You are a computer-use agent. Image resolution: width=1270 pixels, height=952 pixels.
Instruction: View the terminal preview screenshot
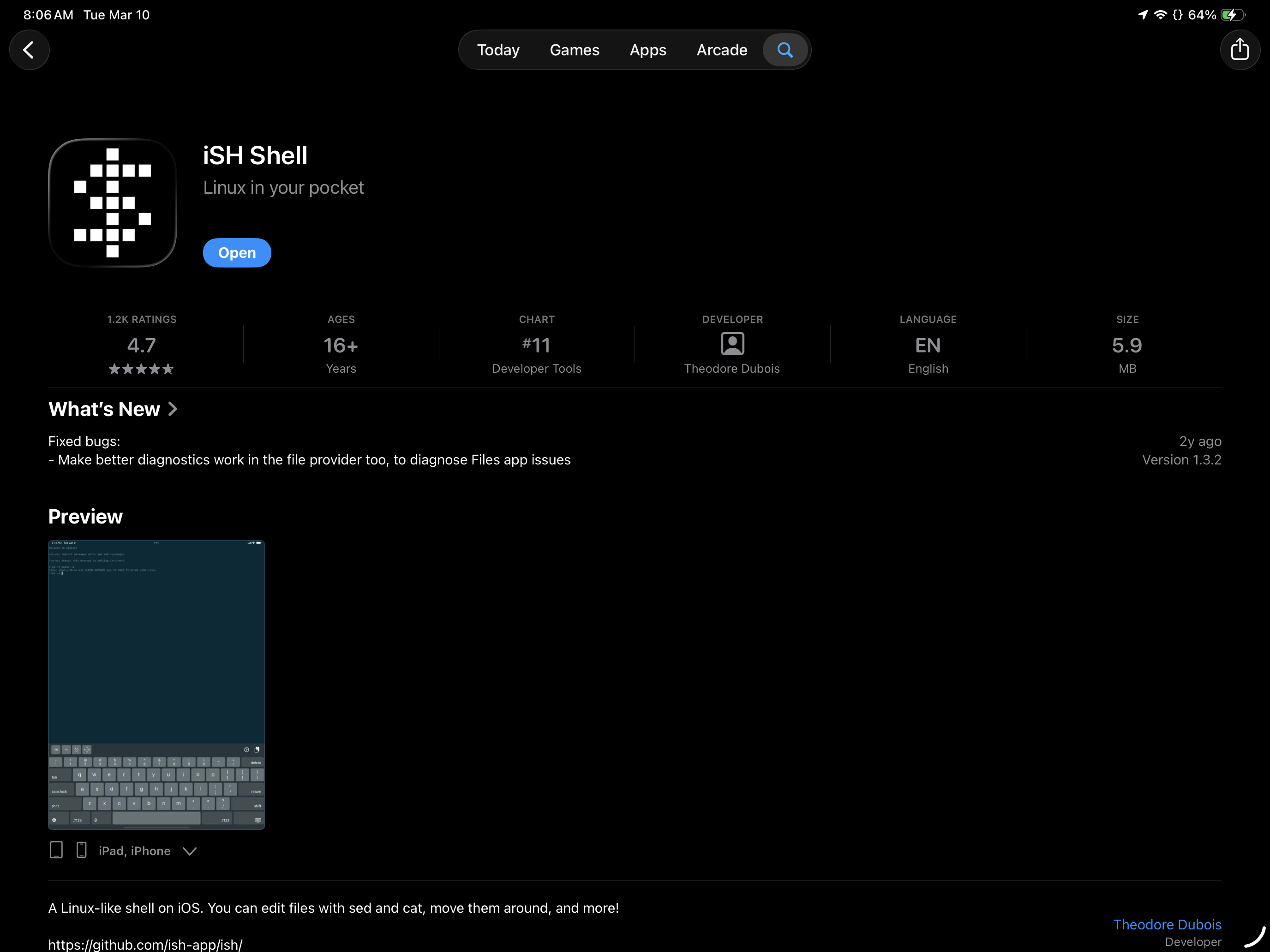pos(156,684)
